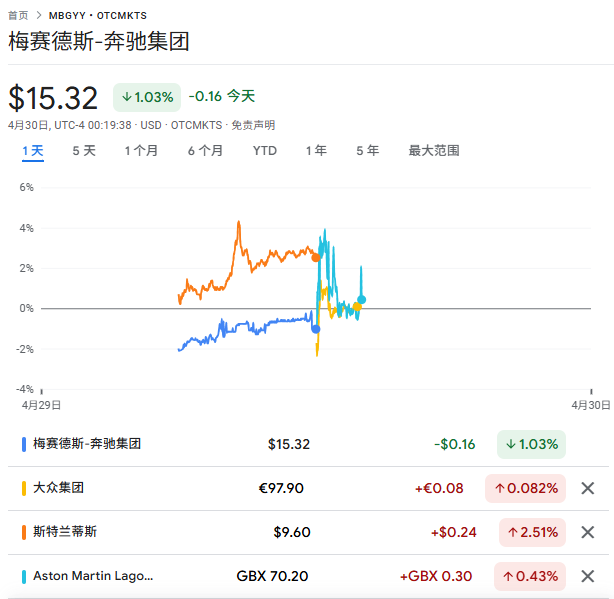Screen dimensions: 614x599
Task: Select the 5 天 range tab
Action: [84, 151]
